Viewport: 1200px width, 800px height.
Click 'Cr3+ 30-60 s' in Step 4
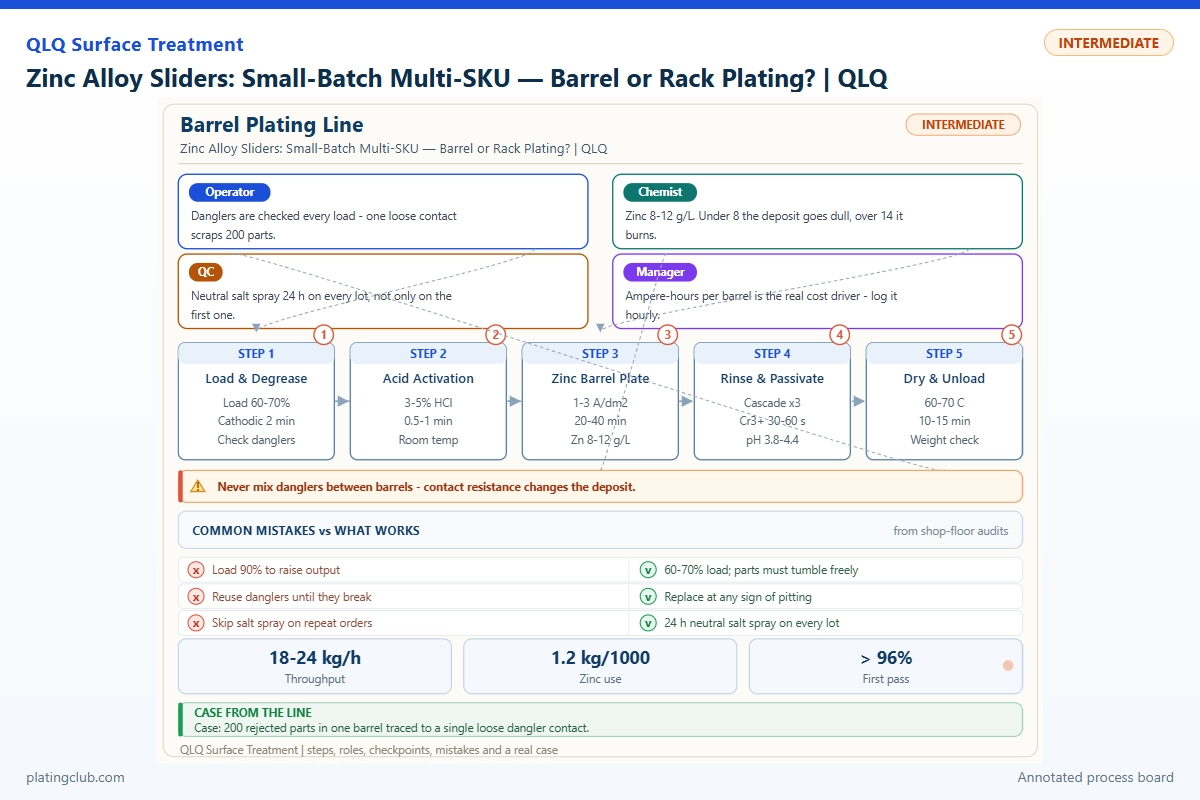[772, 421]
